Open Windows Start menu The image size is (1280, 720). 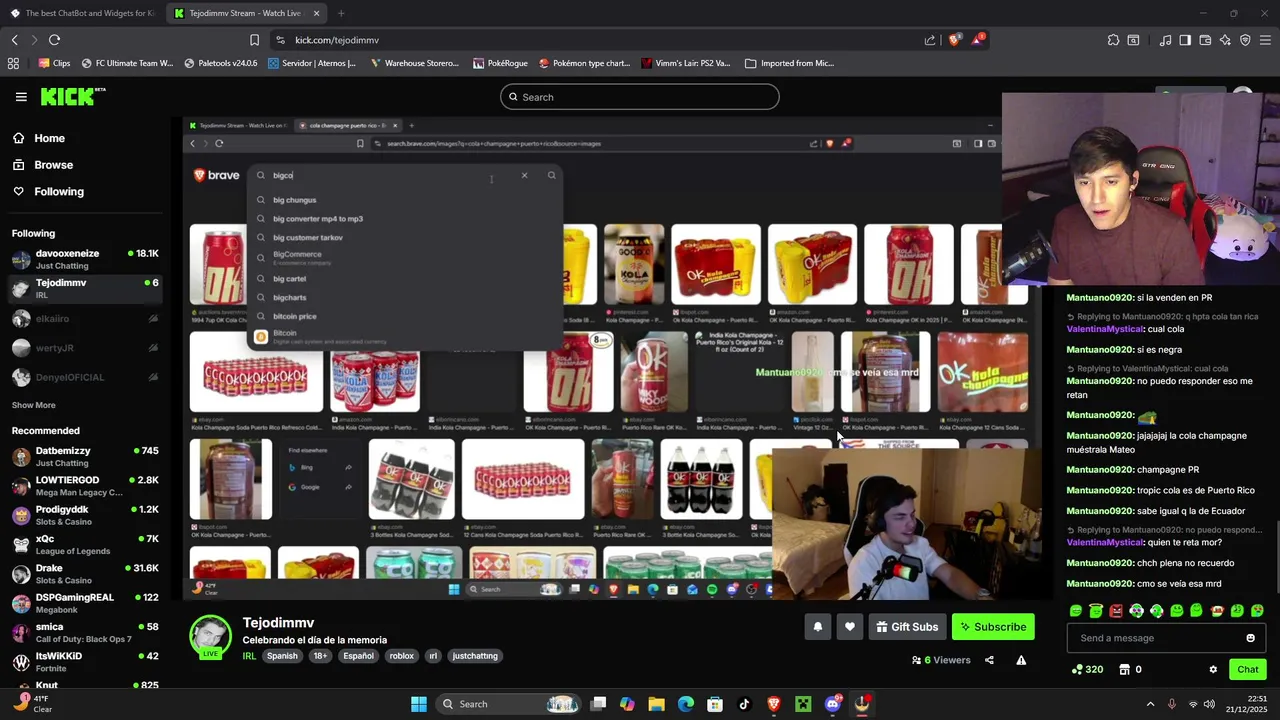(x=419, y=704)
